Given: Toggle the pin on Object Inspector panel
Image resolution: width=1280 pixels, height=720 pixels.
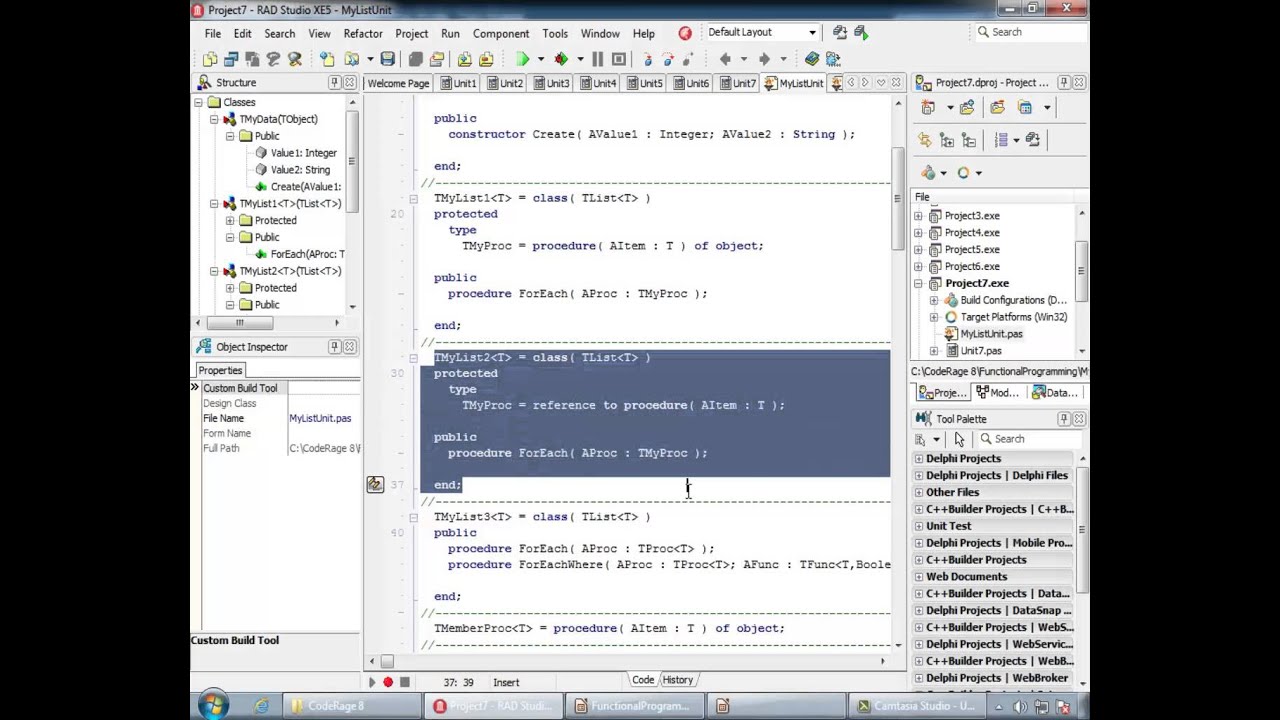Looking at the screenshot, I should [x=334, y=347].
